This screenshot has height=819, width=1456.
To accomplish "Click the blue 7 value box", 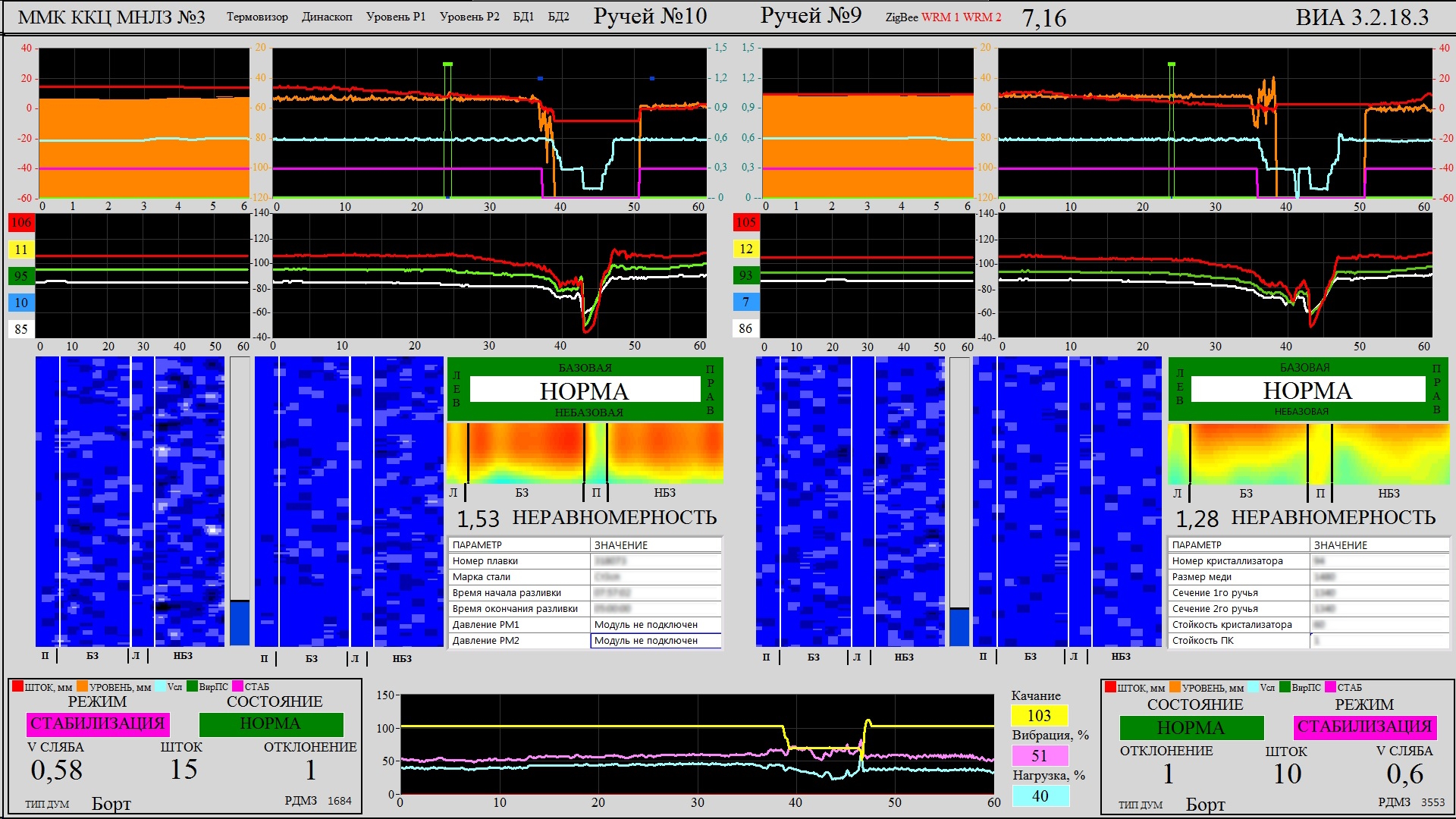I will [x=746, y=302].
